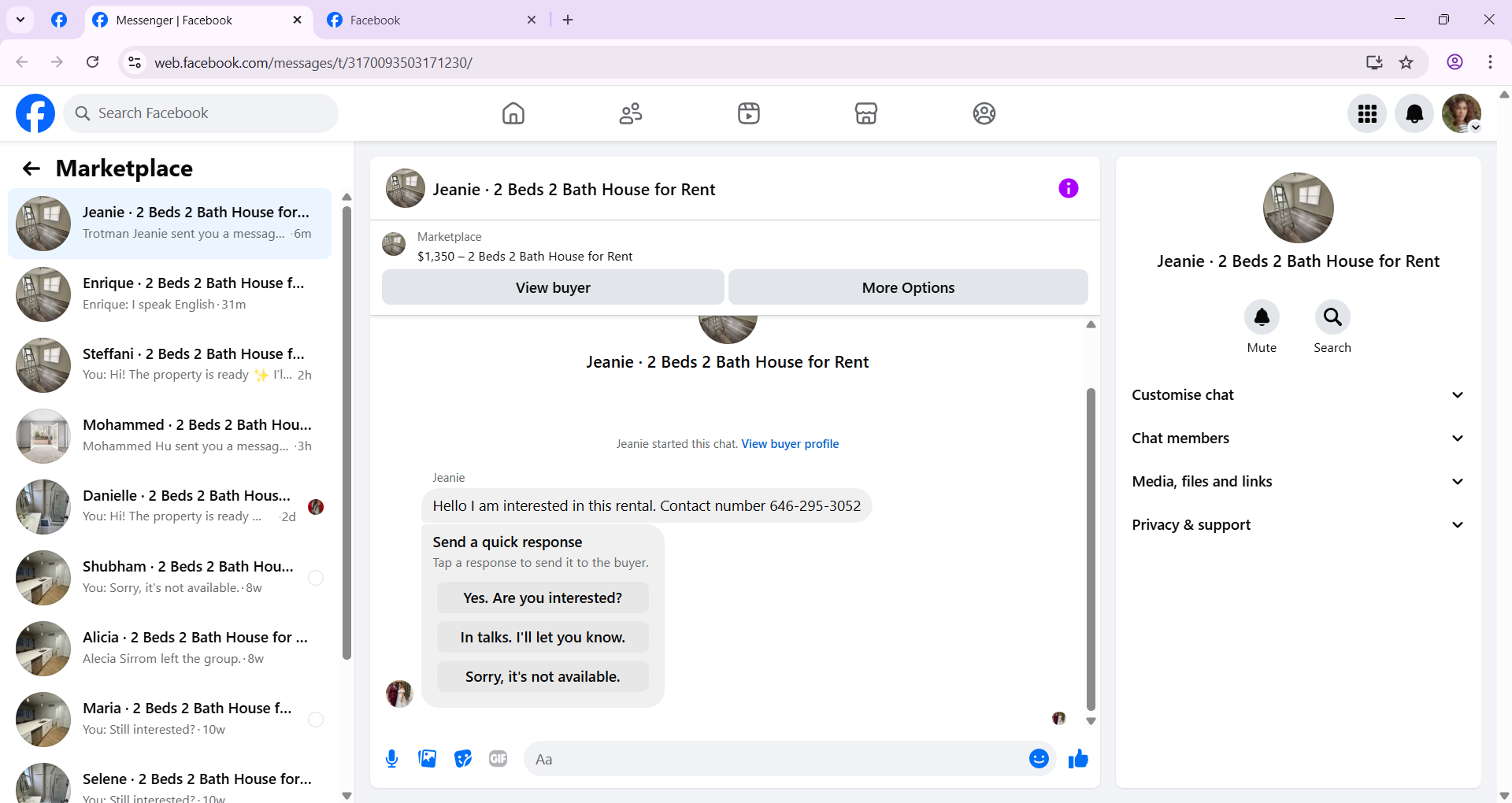Open $1,350 listing title in chat header
Viewport: 1512px width, 803px height.
coord(524,257)
